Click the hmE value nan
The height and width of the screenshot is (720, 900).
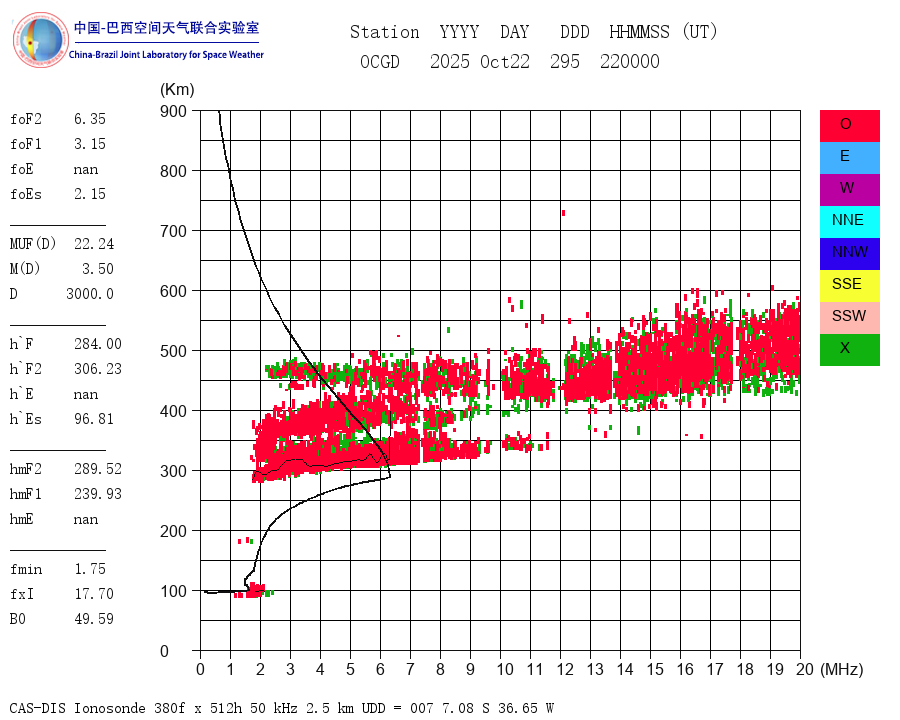[86, 520]
